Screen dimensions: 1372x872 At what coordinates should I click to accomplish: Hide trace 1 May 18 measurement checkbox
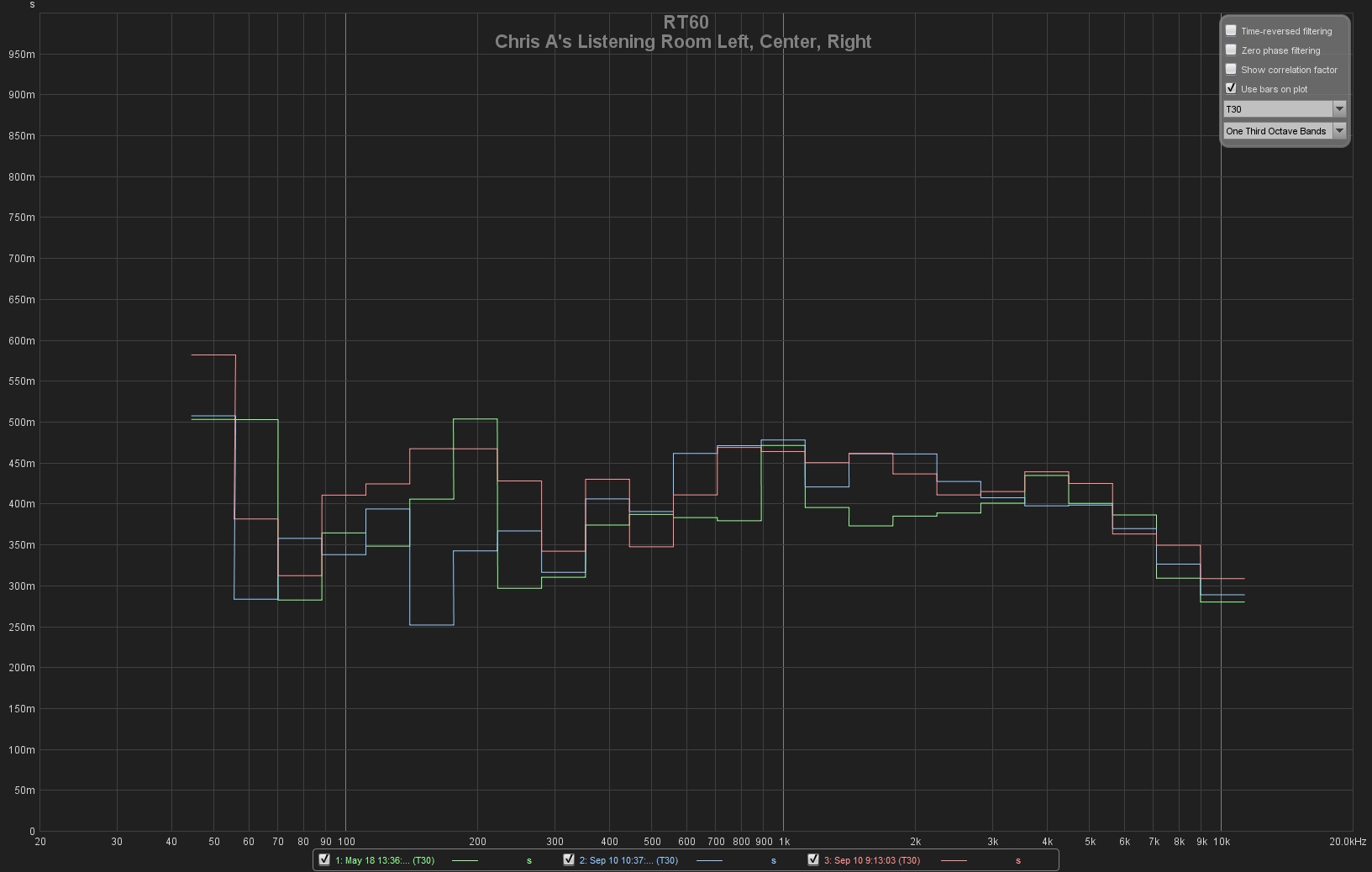(324, 859)
